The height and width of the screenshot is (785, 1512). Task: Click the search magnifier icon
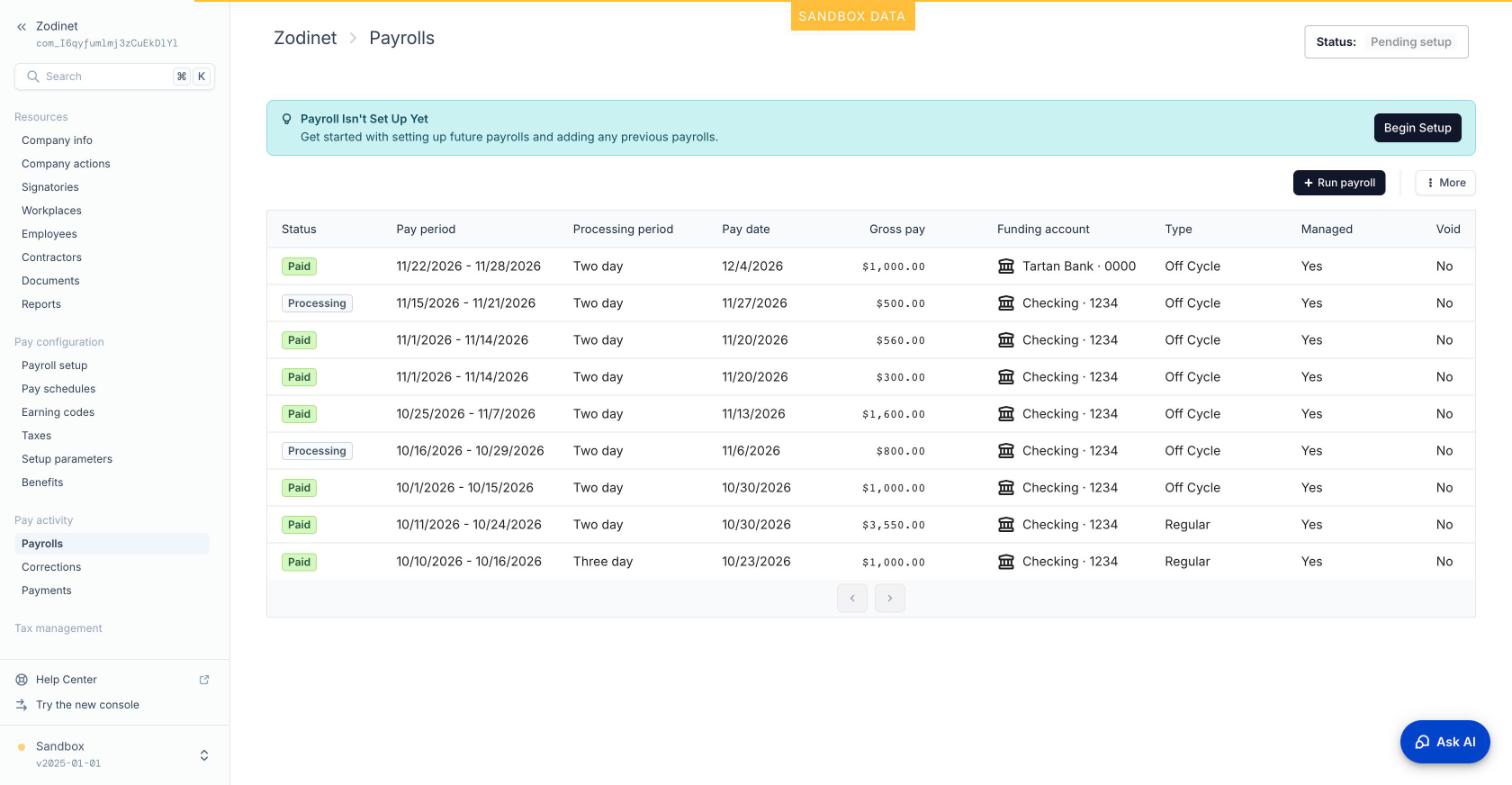tap(33, 76)
